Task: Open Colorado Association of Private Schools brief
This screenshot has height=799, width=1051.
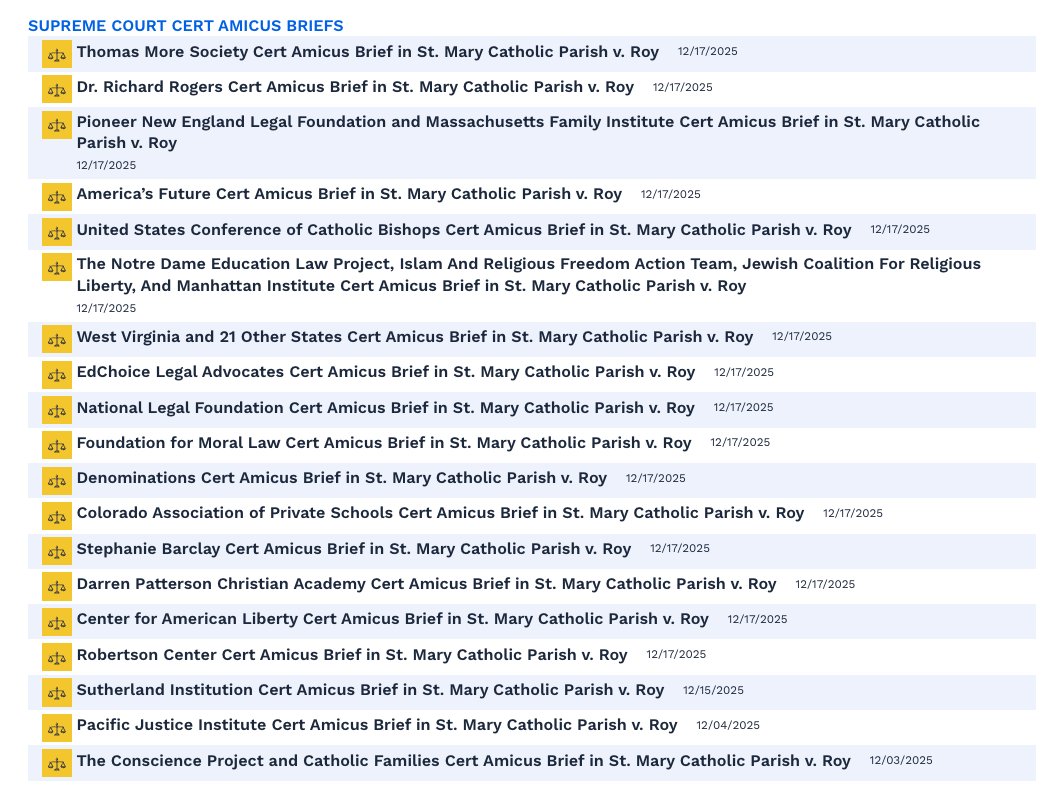Action: pyautogui.click(x=440, y=513)
